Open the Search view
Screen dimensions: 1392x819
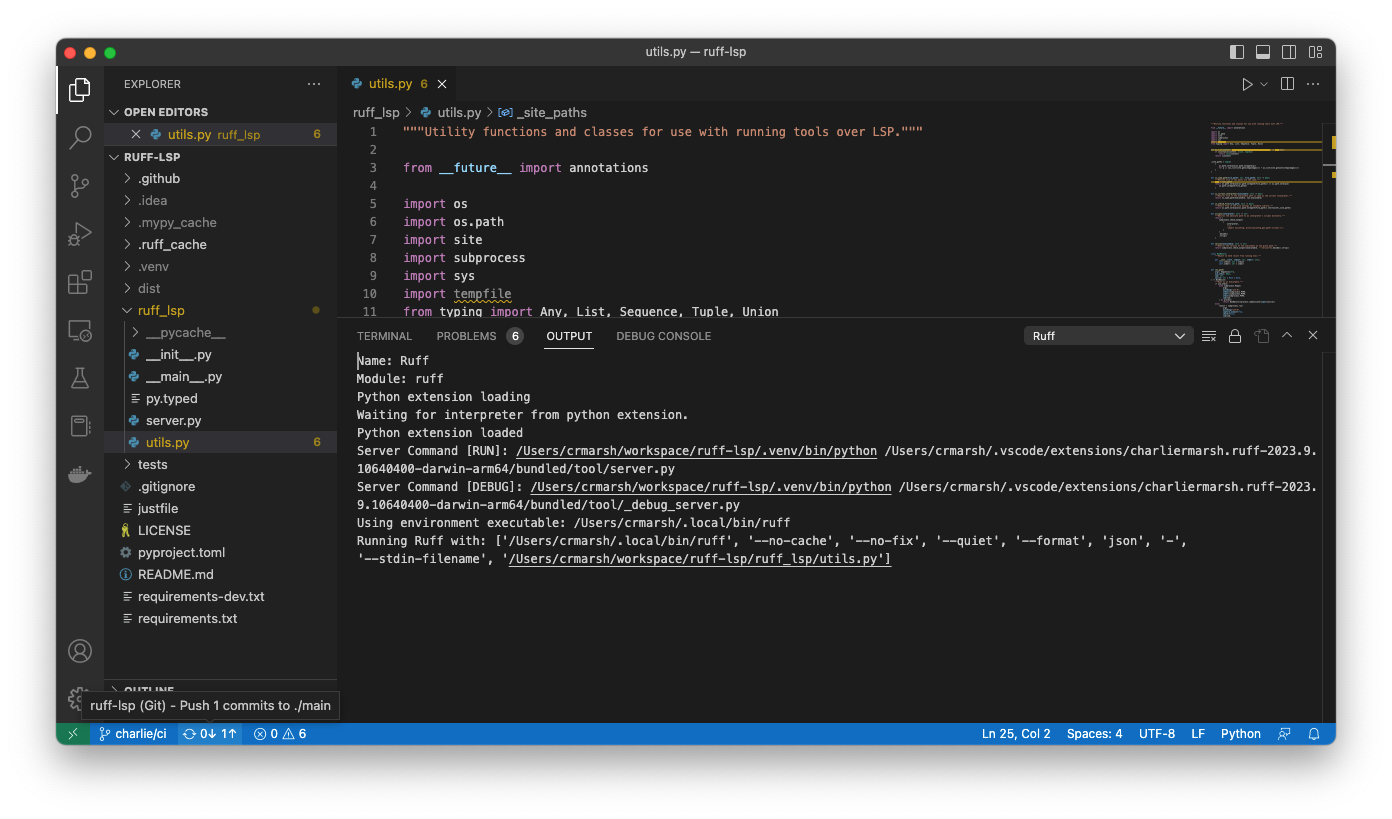pyautogui.click(x=80, y=138)
